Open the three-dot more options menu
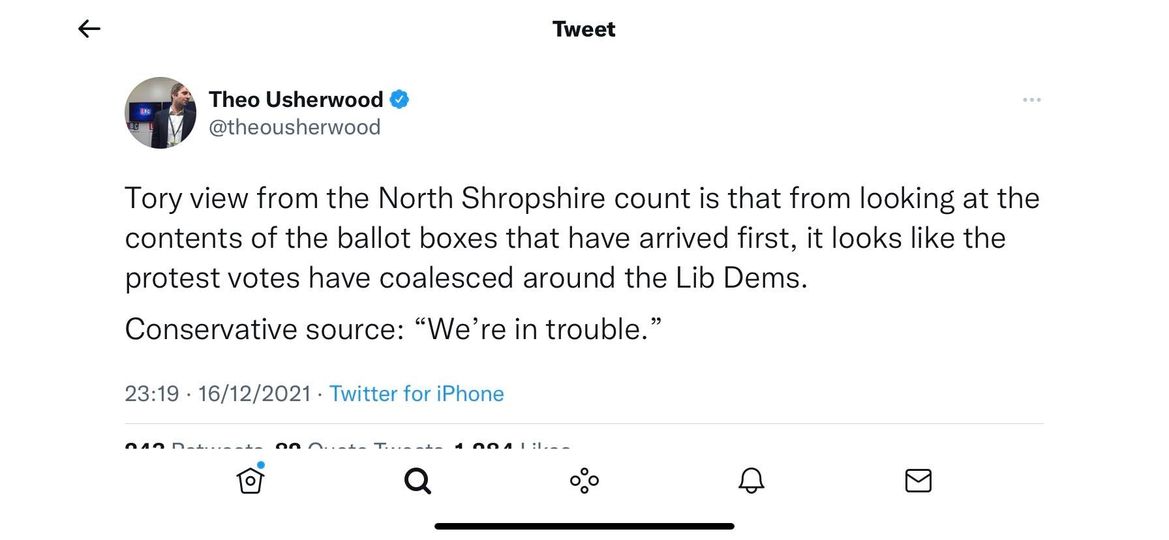 tap(1032, 100)
